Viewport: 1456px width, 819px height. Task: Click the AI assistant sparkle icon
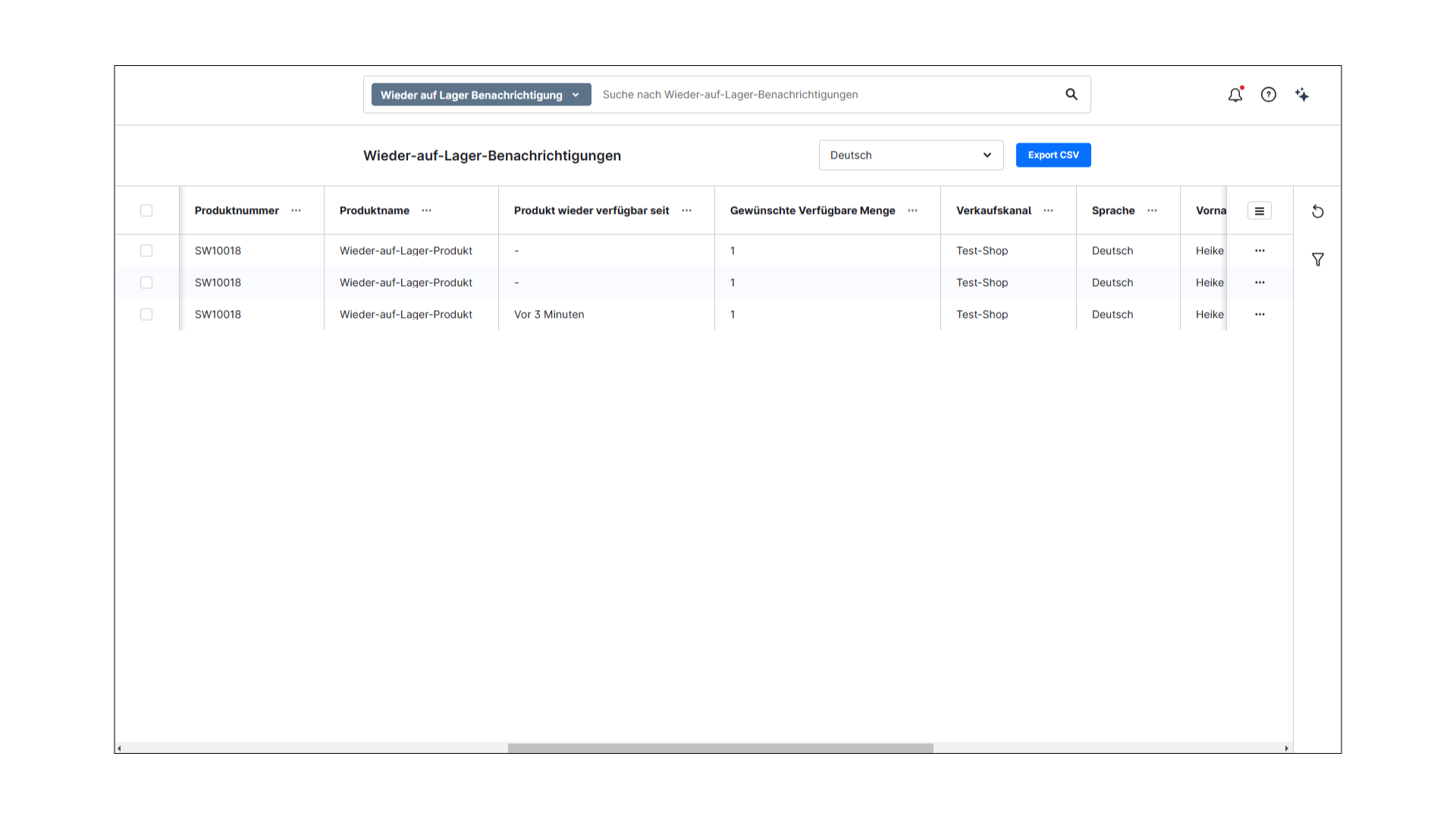(x=1302, y=95)
